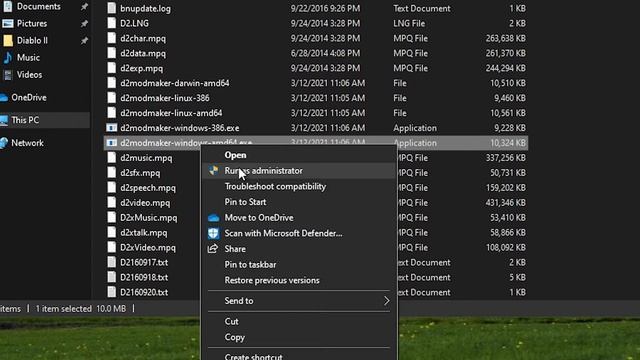Click the Documents folder icon in sidebar
Screen dimensions: 640x360
[x=8, y=6]
